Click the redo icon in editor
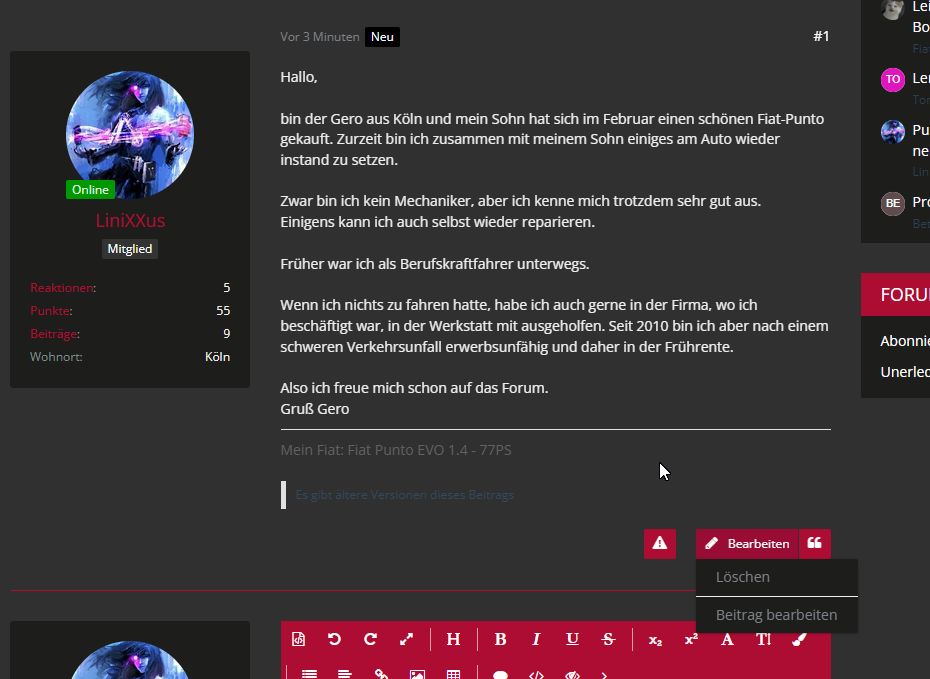Viewport: 930px width, 679px height. 370,640
